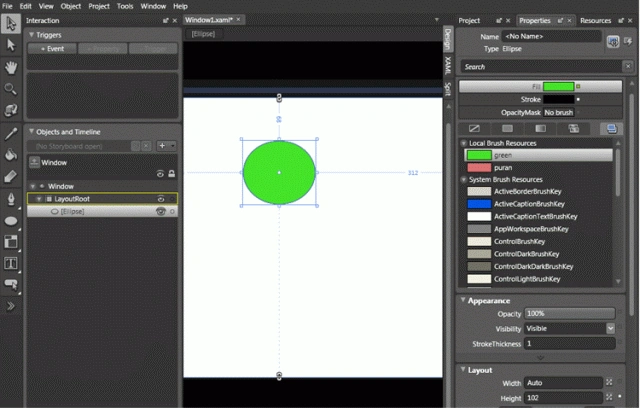
Task: Select the Zoom magnifier tool
Action: click(11, 89)
